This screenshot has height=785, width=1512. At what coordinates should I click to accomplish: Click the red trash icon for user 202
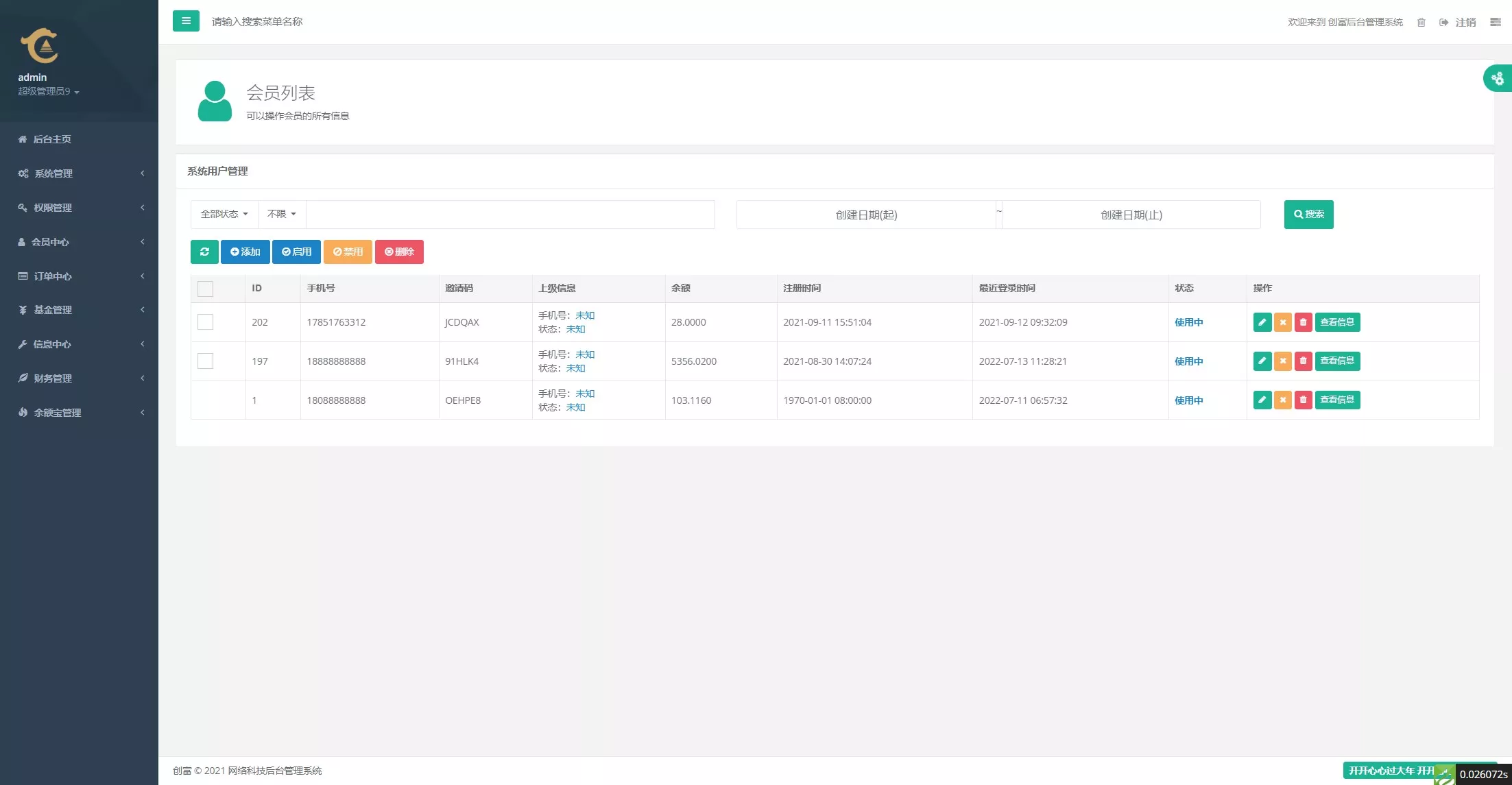(1303, 322)
